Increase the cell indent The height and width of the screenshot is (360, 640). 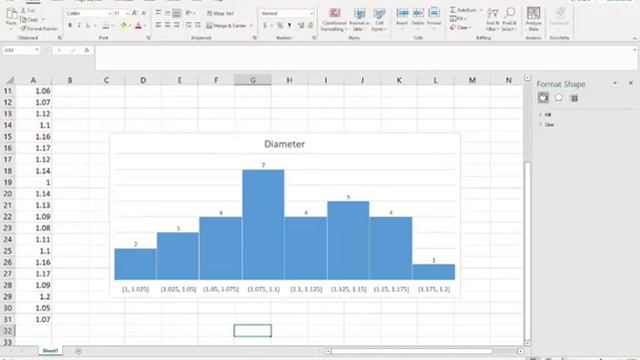[x=198, y=25]
